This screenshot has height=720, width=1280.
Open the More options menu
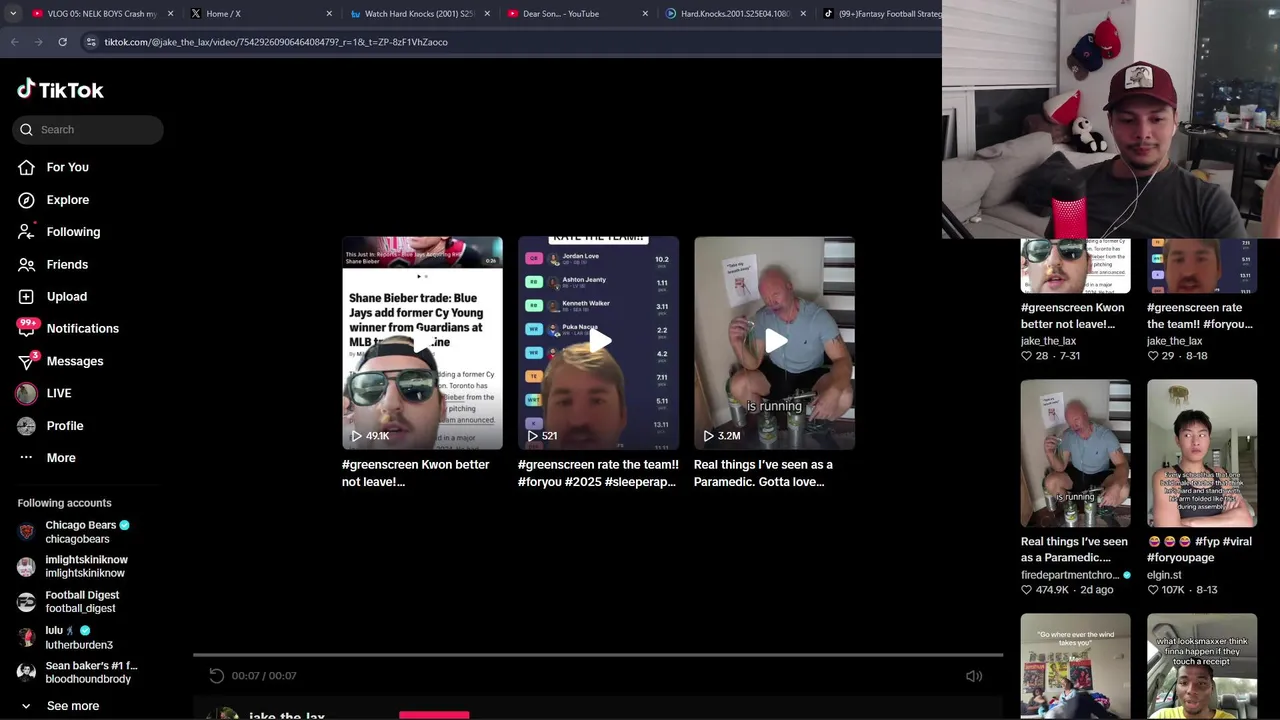61,458
